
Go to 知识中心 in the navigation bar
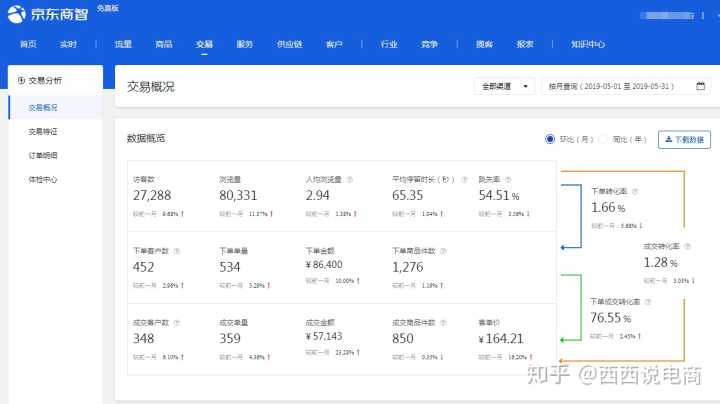point(587,45)
